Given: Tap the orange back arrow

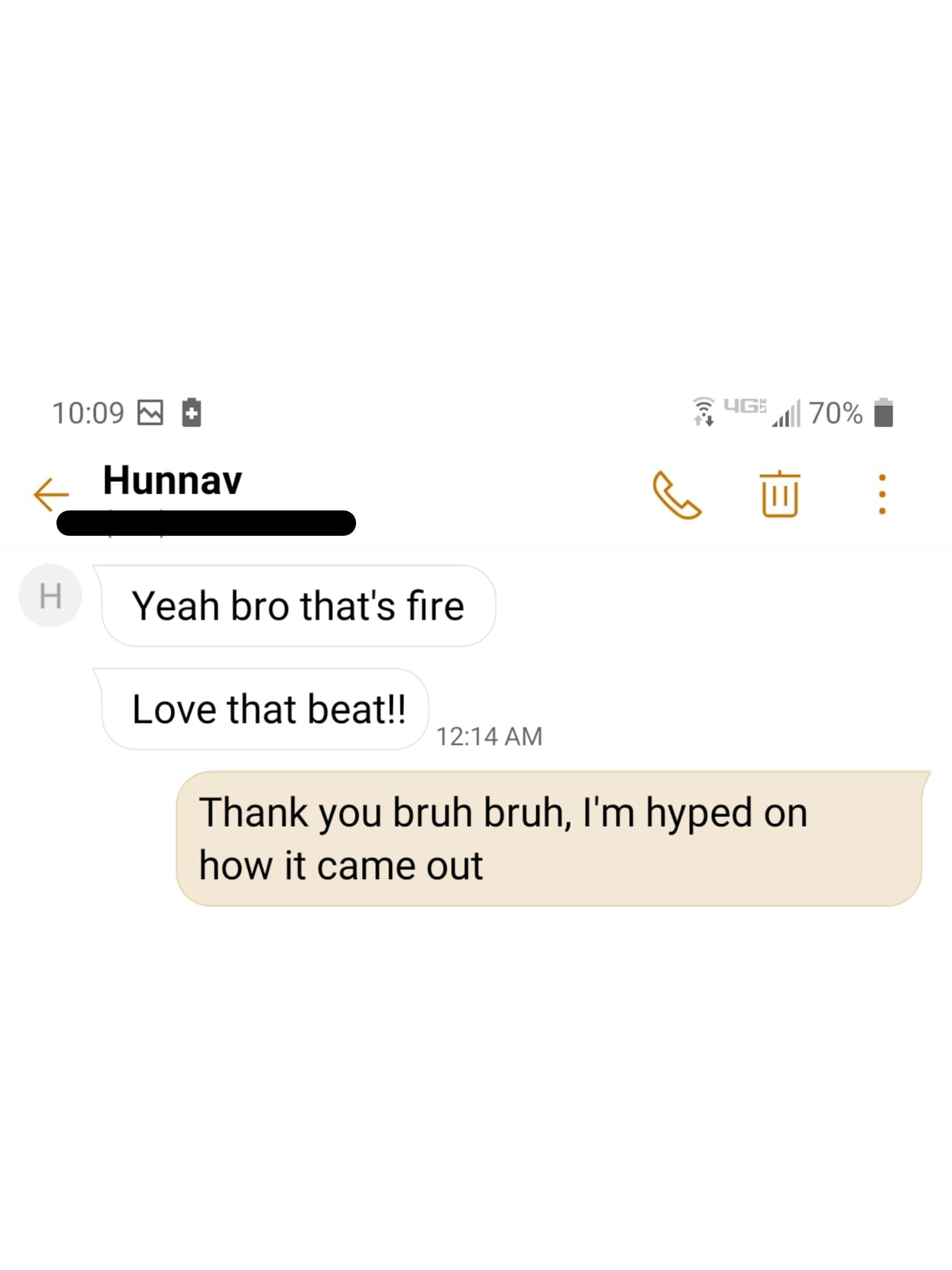Looking at the screenshot, I should point(51,494).
